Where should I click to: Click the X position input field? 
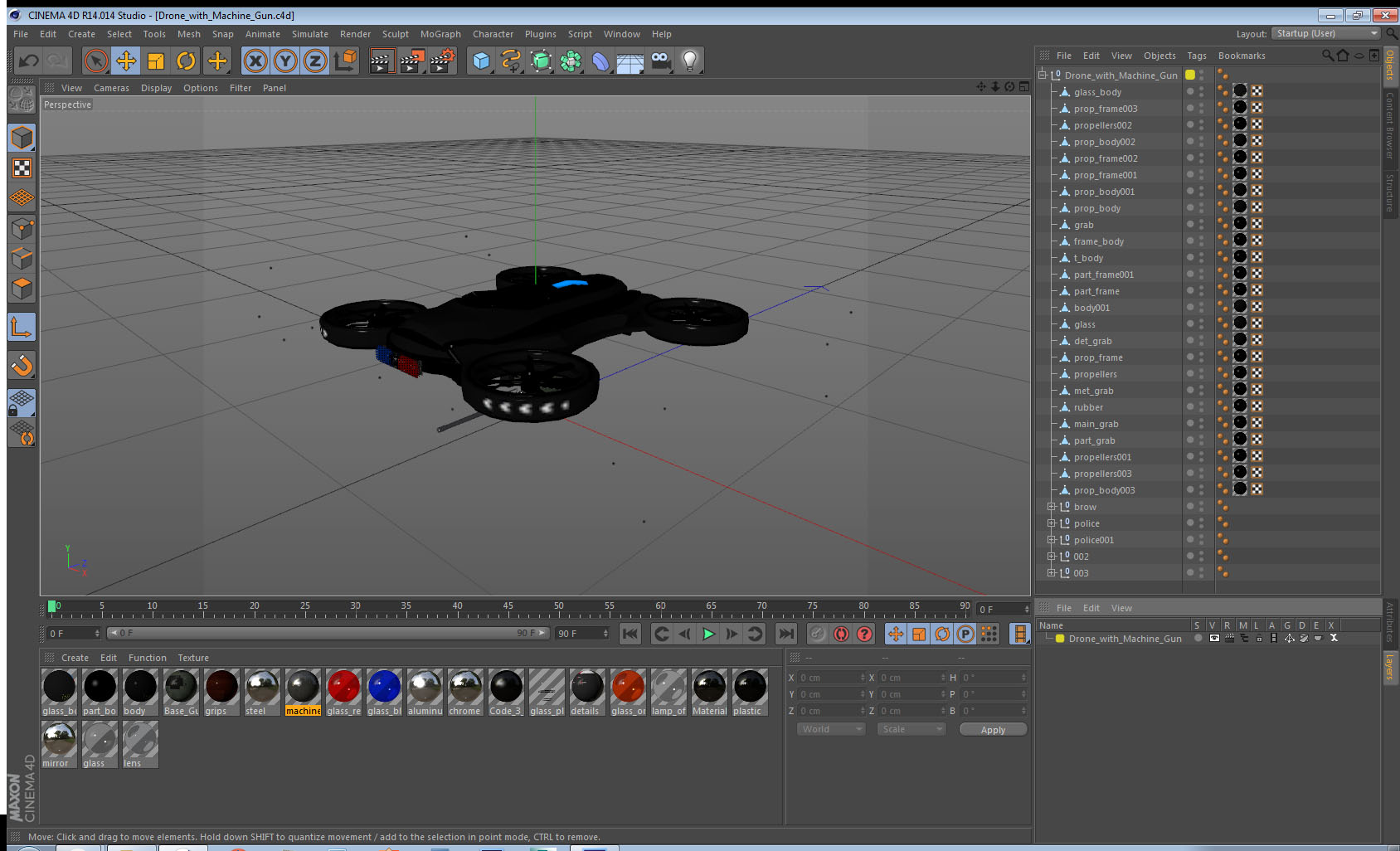coord(832,678)
